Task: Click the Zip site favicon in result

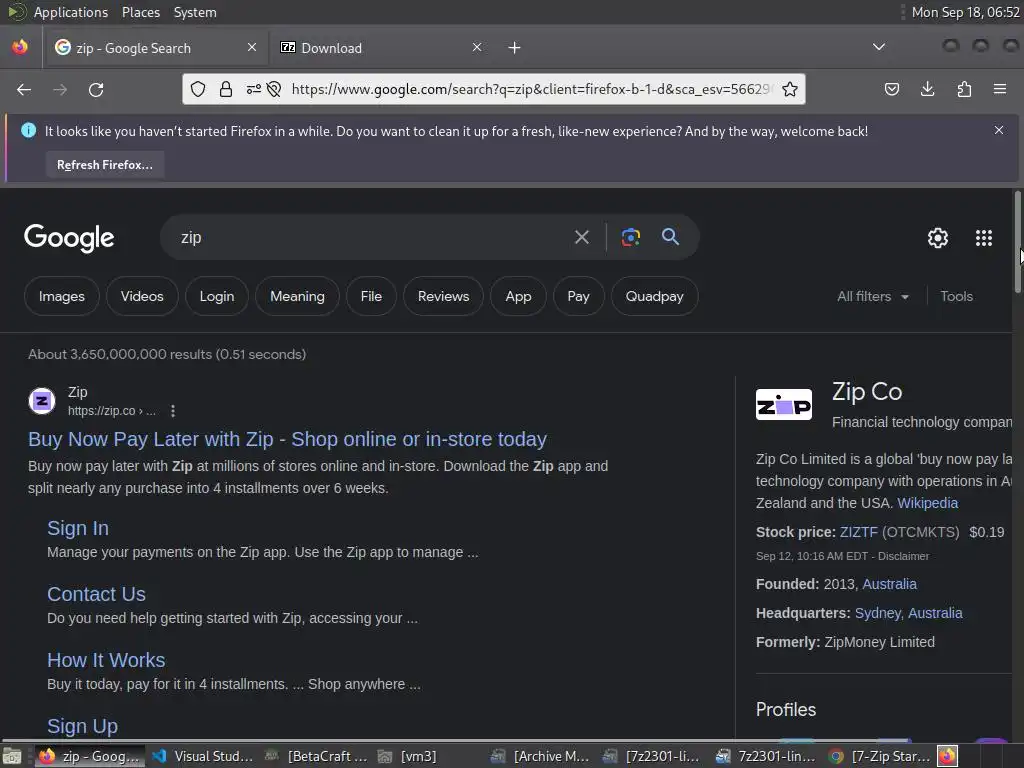Action: pyautogui.click(x=42, y=401)
